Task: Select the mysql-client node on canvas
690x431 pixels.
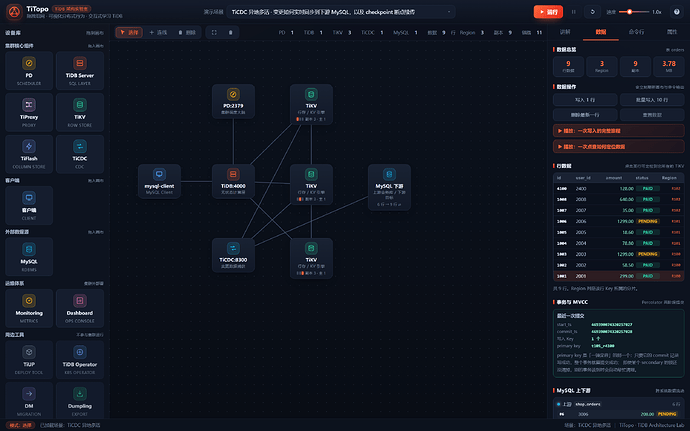Action: click(159, 181)
